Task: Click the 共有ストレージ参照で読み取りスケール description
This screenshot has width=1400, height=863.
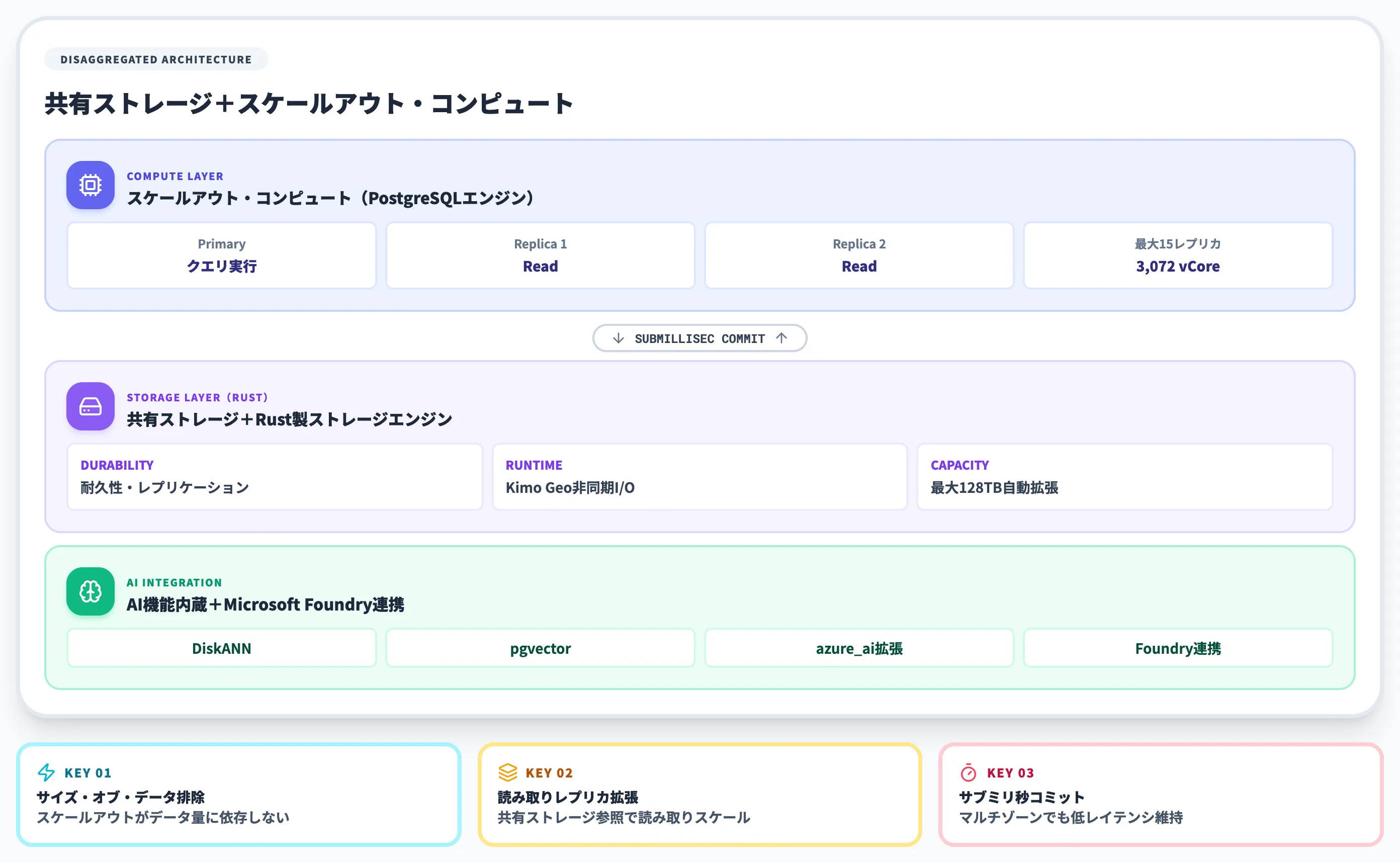Action: pyautogui.click(x=624, y=817)
